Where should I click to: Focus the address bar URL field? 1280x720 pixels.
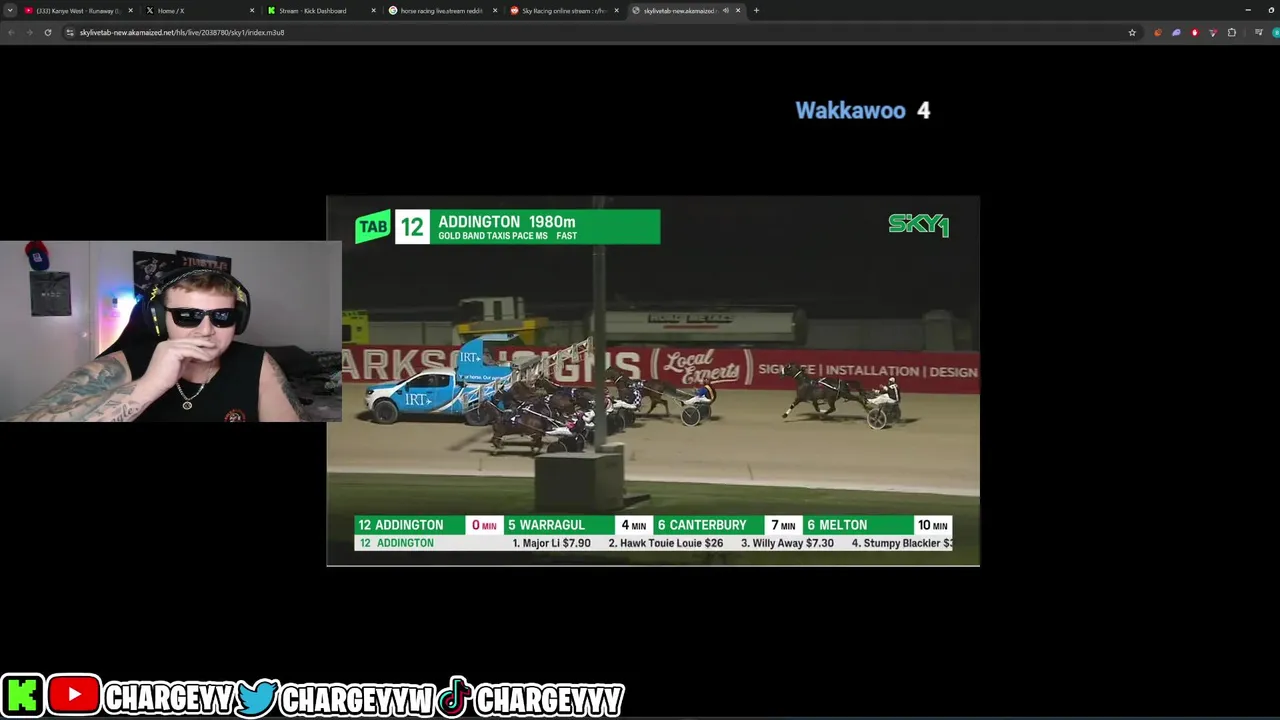pyautogui.click(x=600, y=32)
